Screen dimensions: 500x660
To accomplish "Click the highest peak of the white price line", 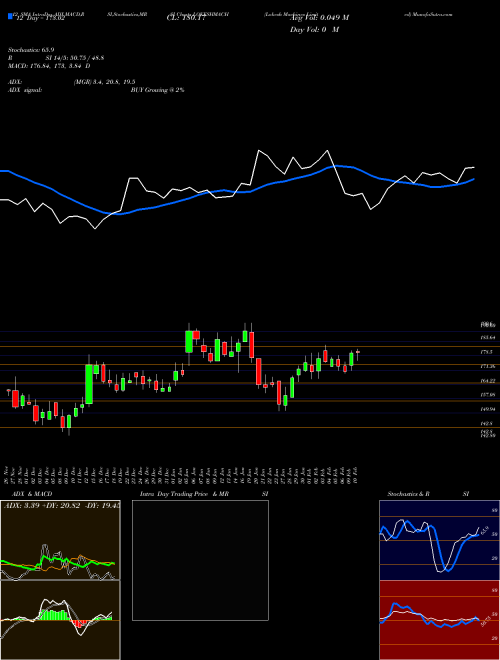I will click(x=258, y=150).
